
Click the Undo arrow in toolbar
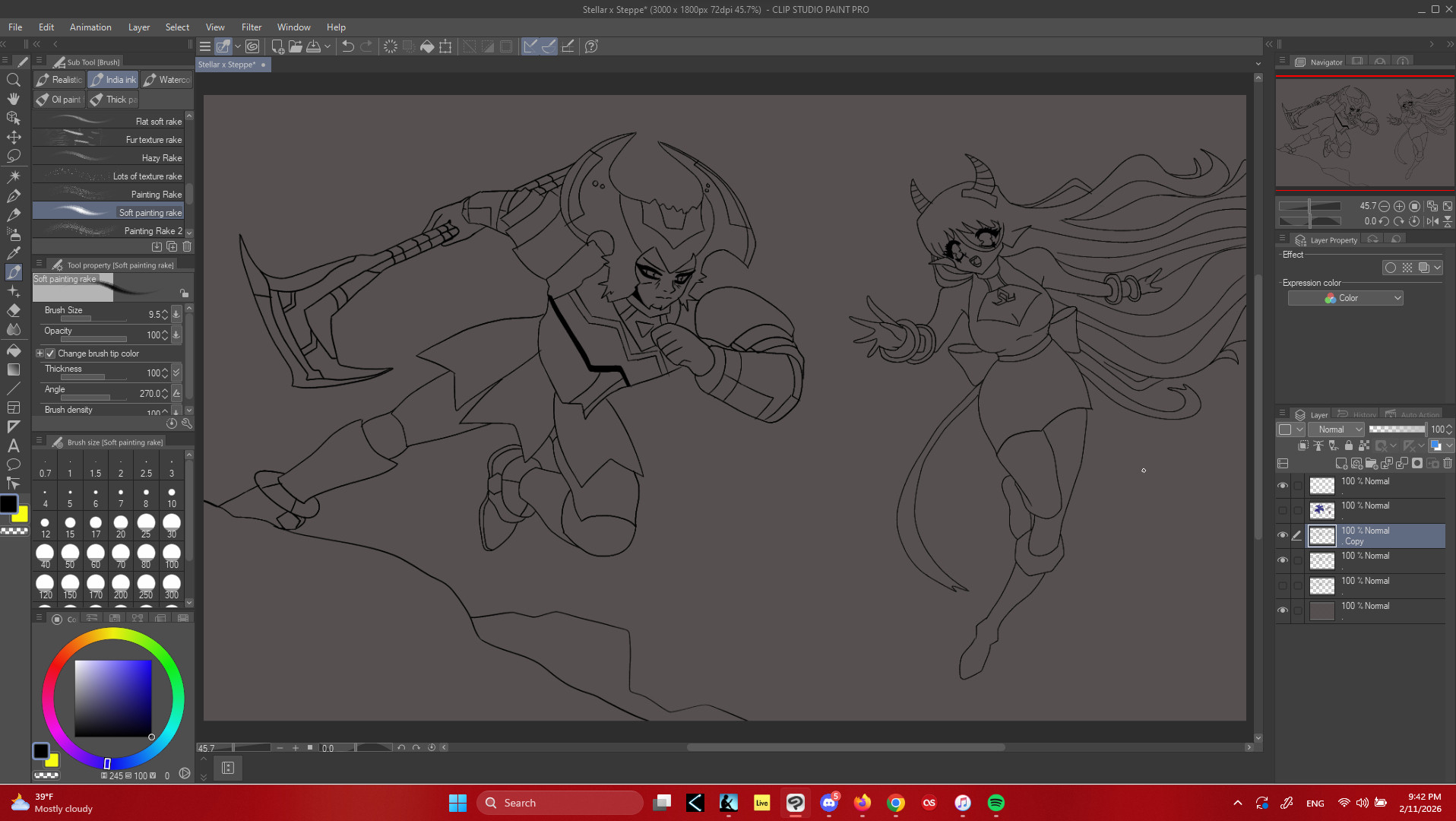pyautogui.click(x=348, y=46)
